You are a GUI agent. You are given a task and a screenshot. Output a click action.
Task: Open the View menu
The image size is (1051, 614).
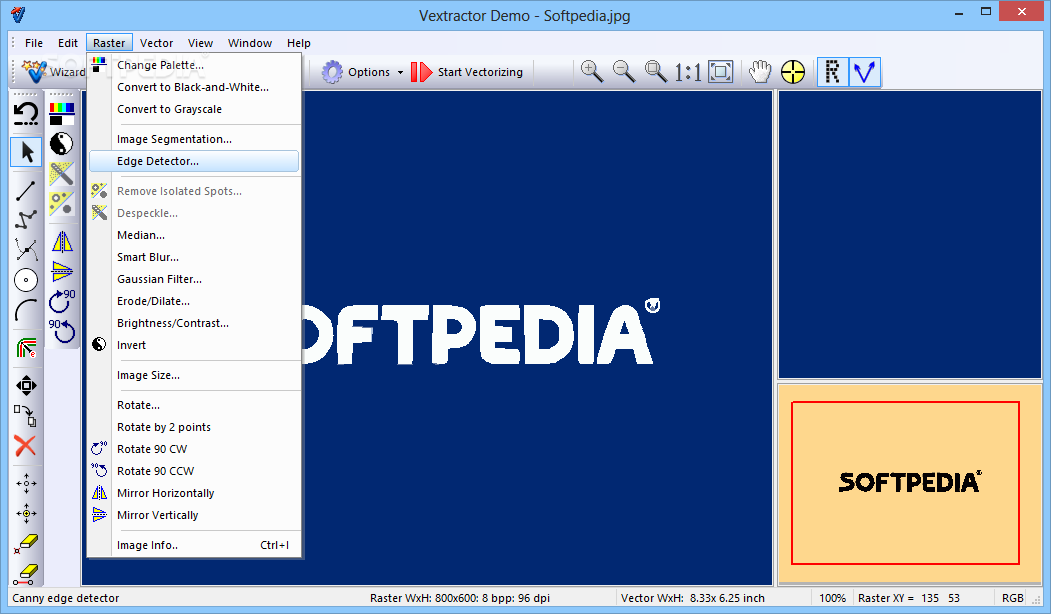(x=200, y=43)
